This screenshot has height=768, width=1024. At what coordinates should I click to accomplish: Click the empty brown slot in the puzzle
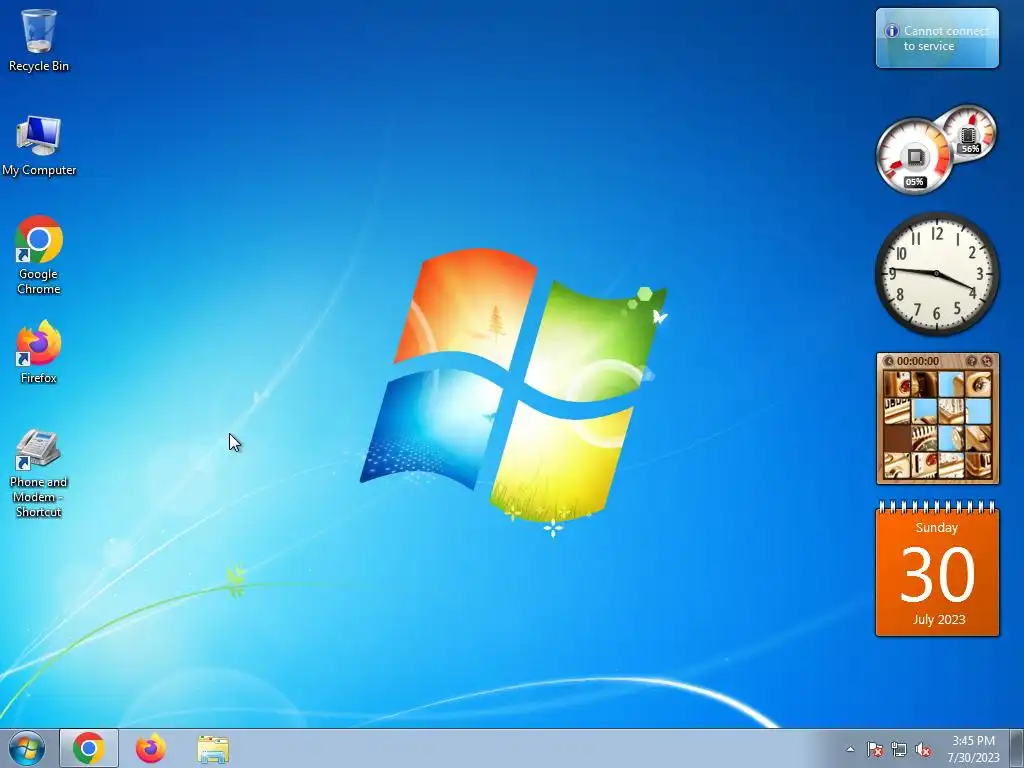point(897,438)
